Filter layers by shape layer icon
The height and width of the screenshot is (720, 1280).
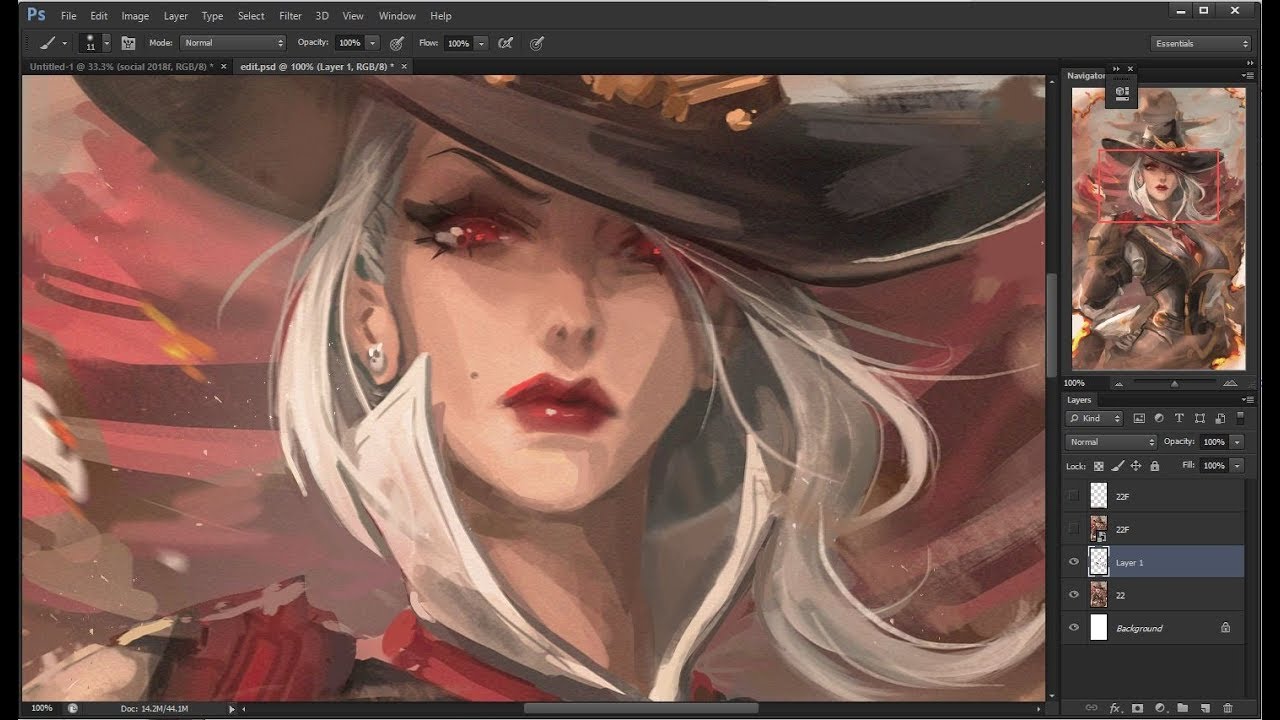1199,418
